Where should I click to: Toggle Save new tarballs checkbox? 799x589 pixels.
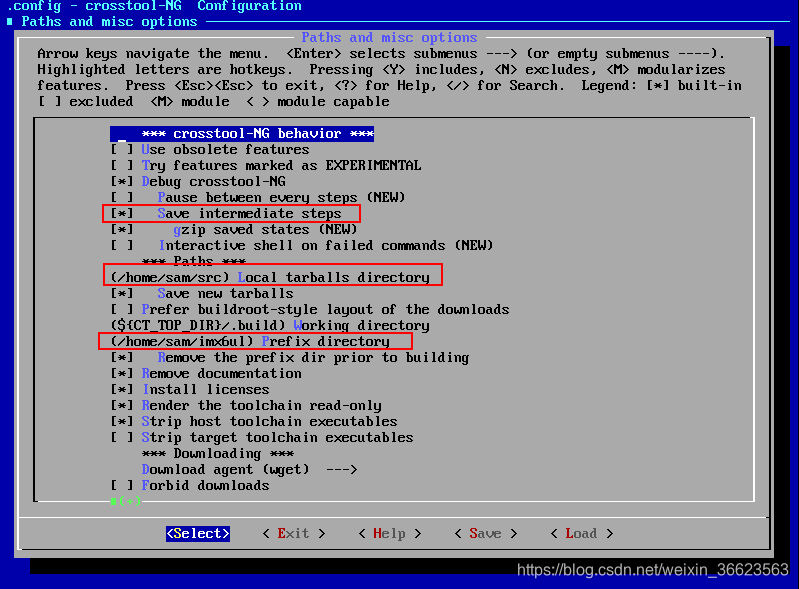[202, 293]
